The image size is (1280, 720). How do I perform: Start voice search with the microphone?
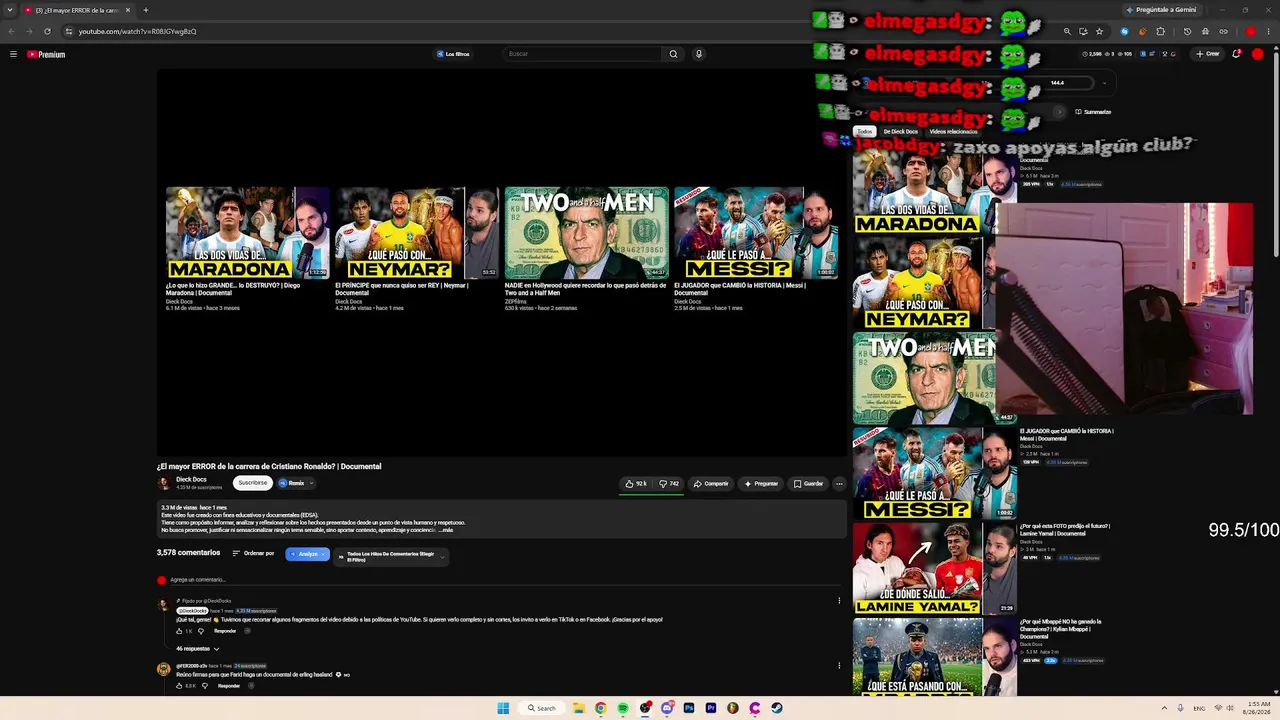pos(699,54)
